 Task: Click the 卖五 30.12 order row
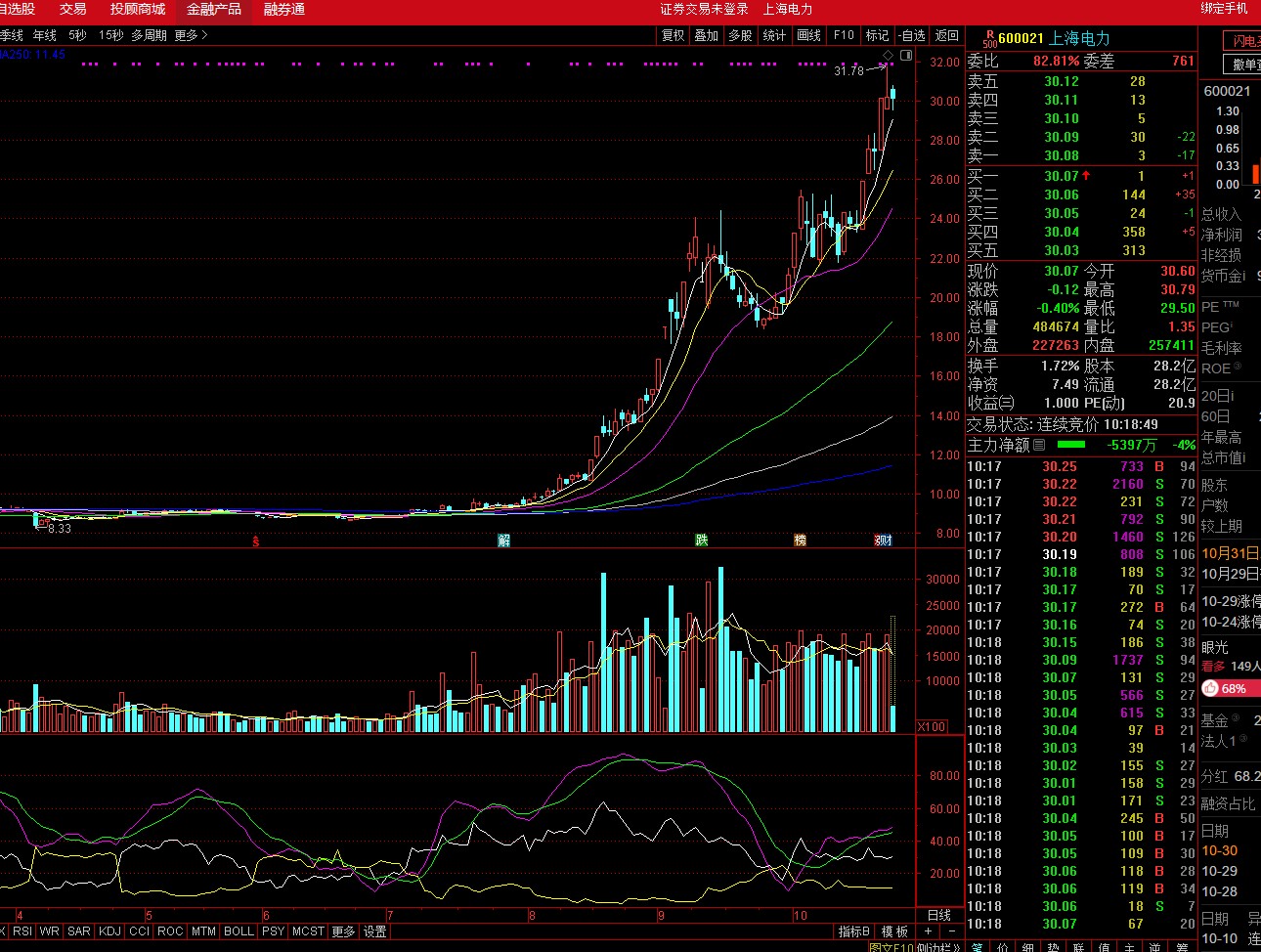(1081, 81)
